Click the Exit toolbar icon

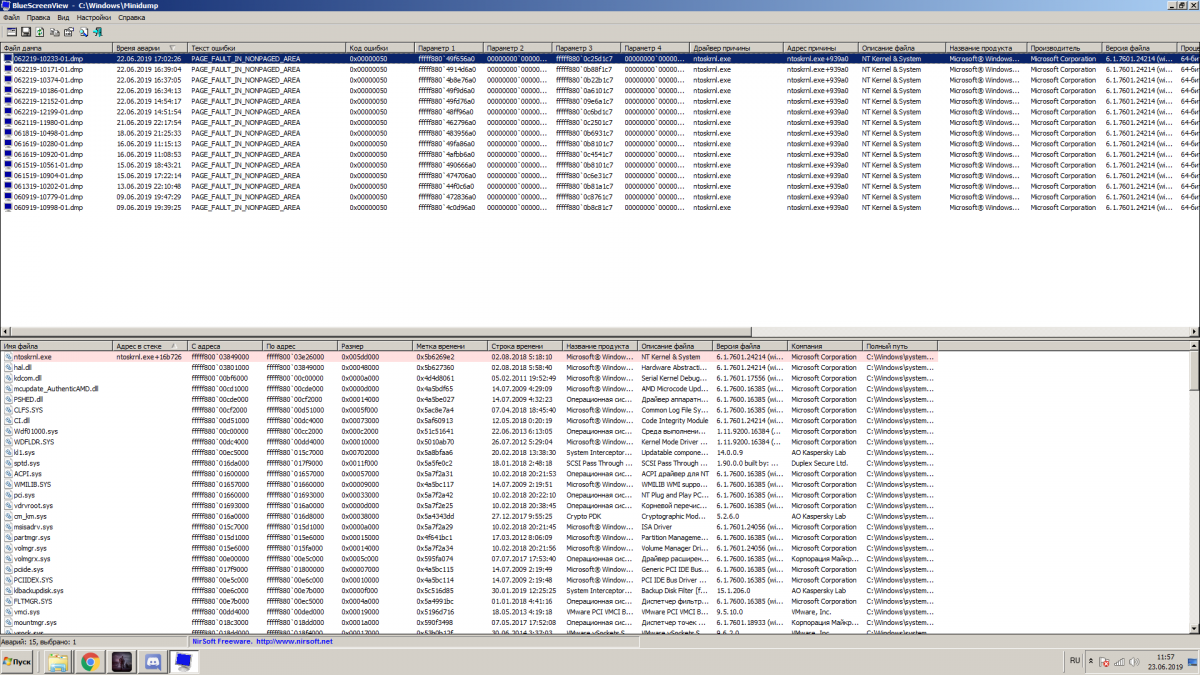tap(98, 33)
